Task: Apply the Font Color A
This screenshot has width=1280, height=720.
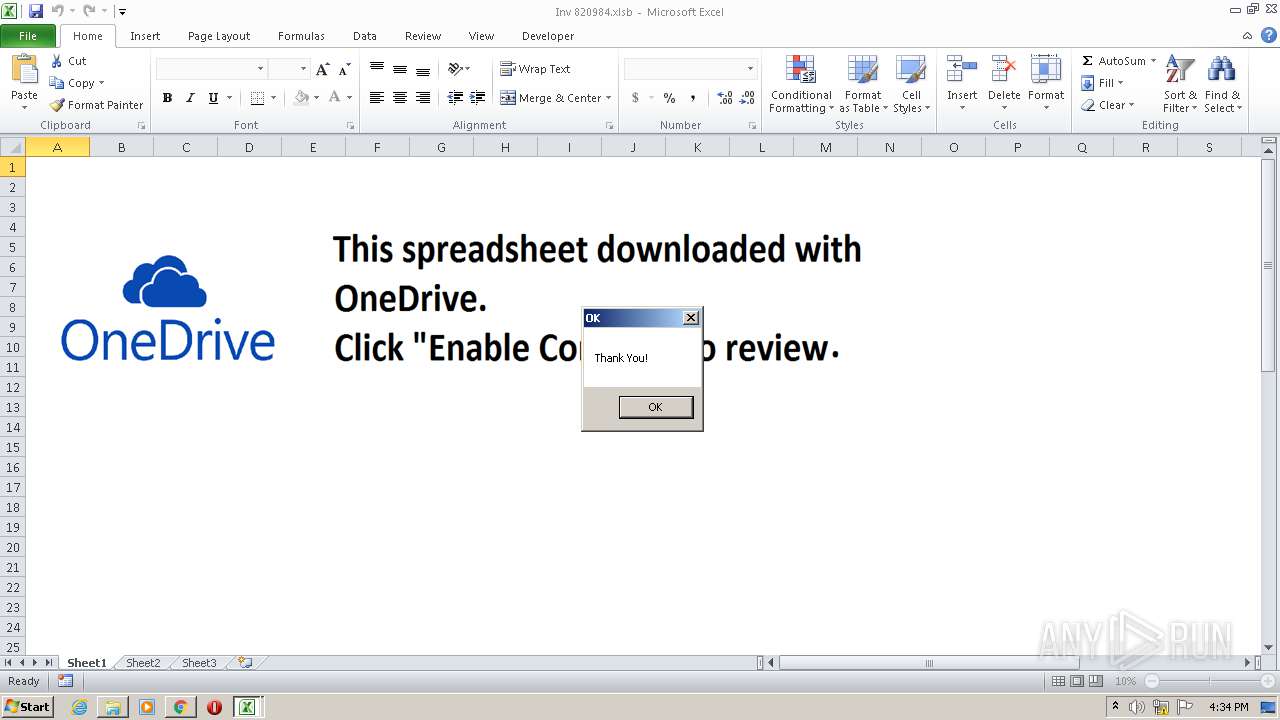Action: tap(334, 98)
